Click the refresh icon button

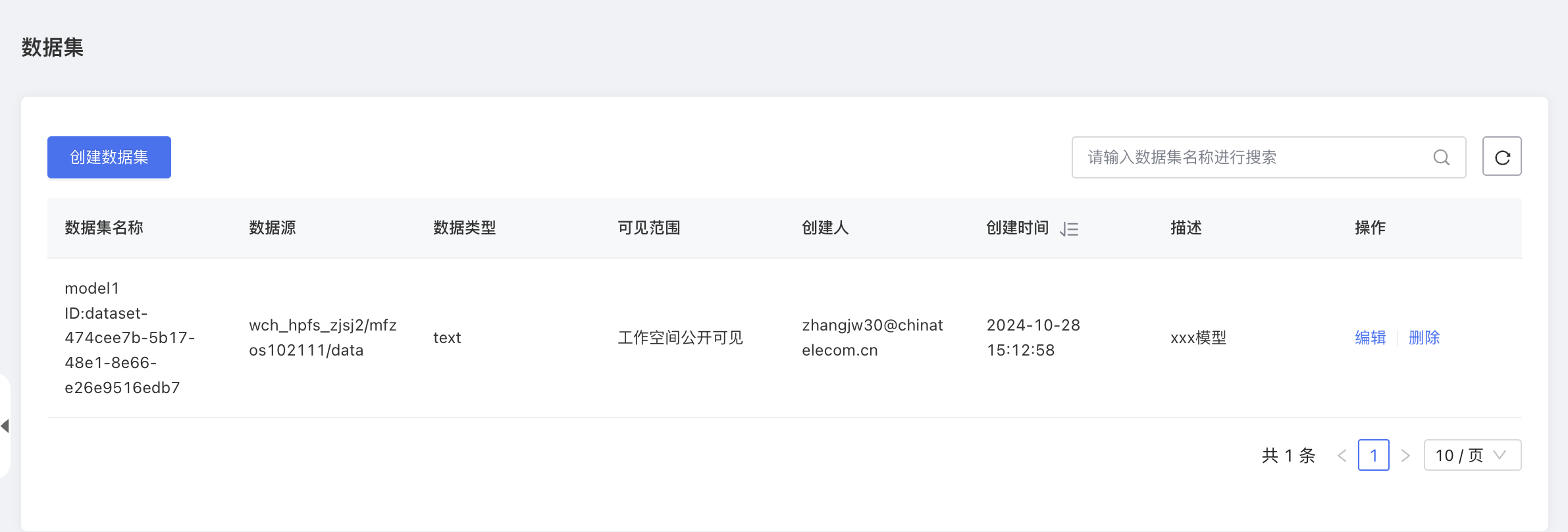click(1502, 157)
